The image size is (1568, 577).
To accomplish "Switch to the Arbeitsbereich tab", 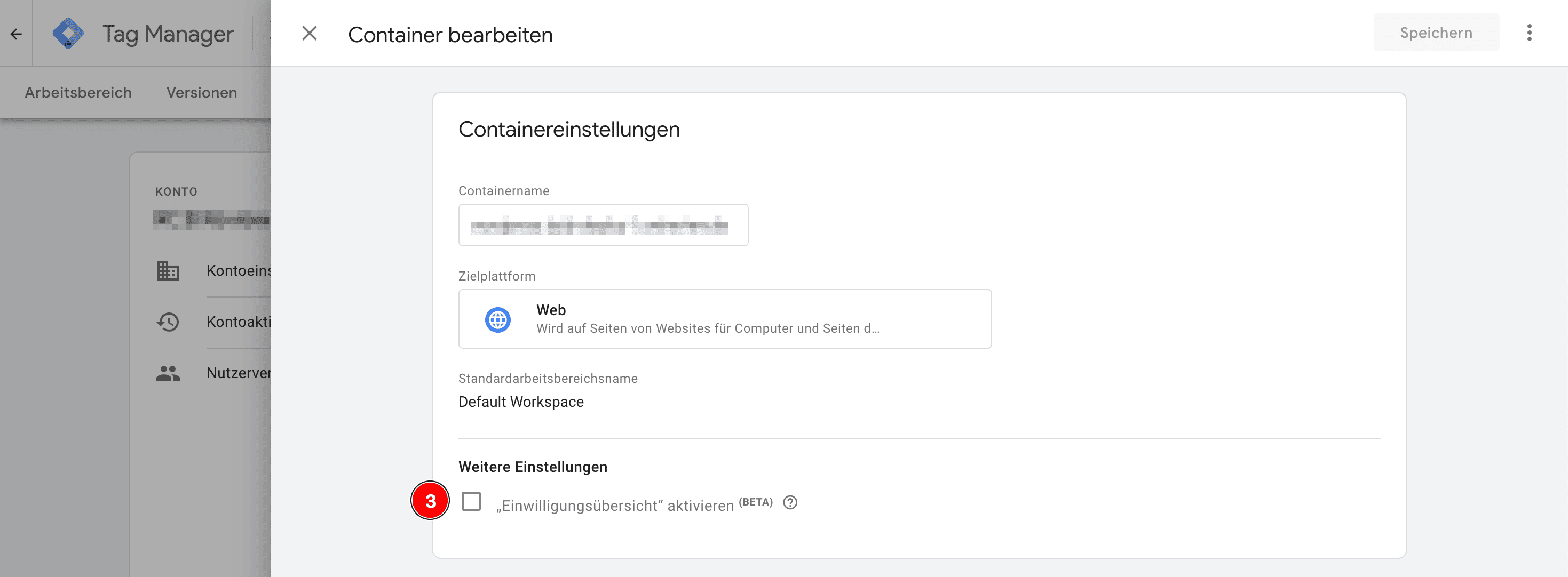I will pos(78,92).
